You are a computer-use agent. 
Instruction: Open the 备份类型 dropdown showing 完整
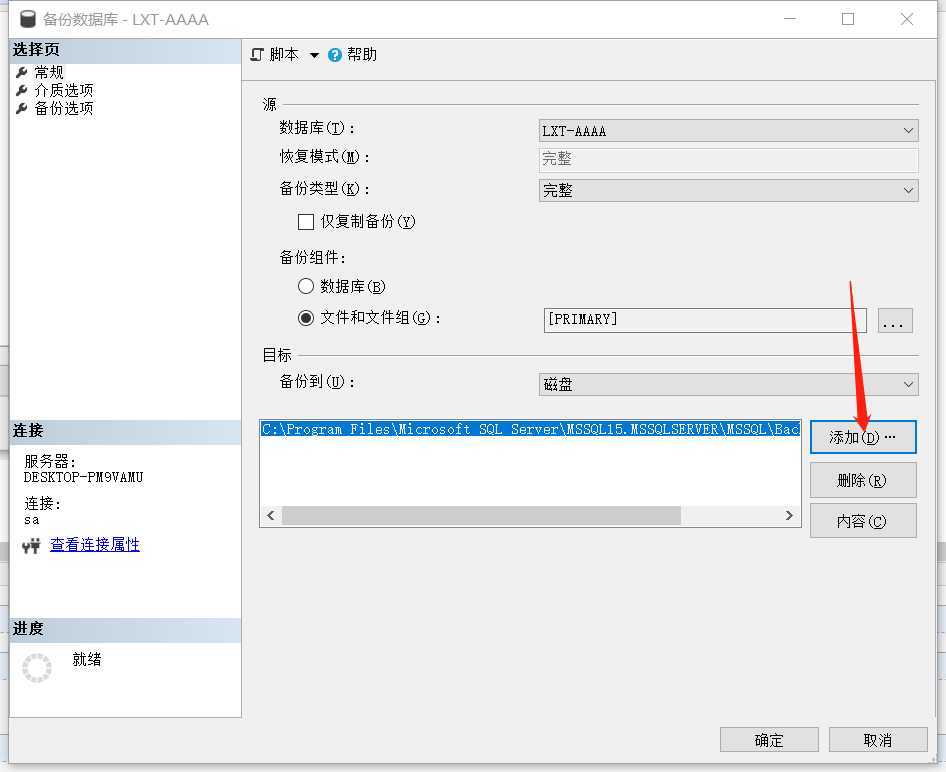tap(728, 191)
